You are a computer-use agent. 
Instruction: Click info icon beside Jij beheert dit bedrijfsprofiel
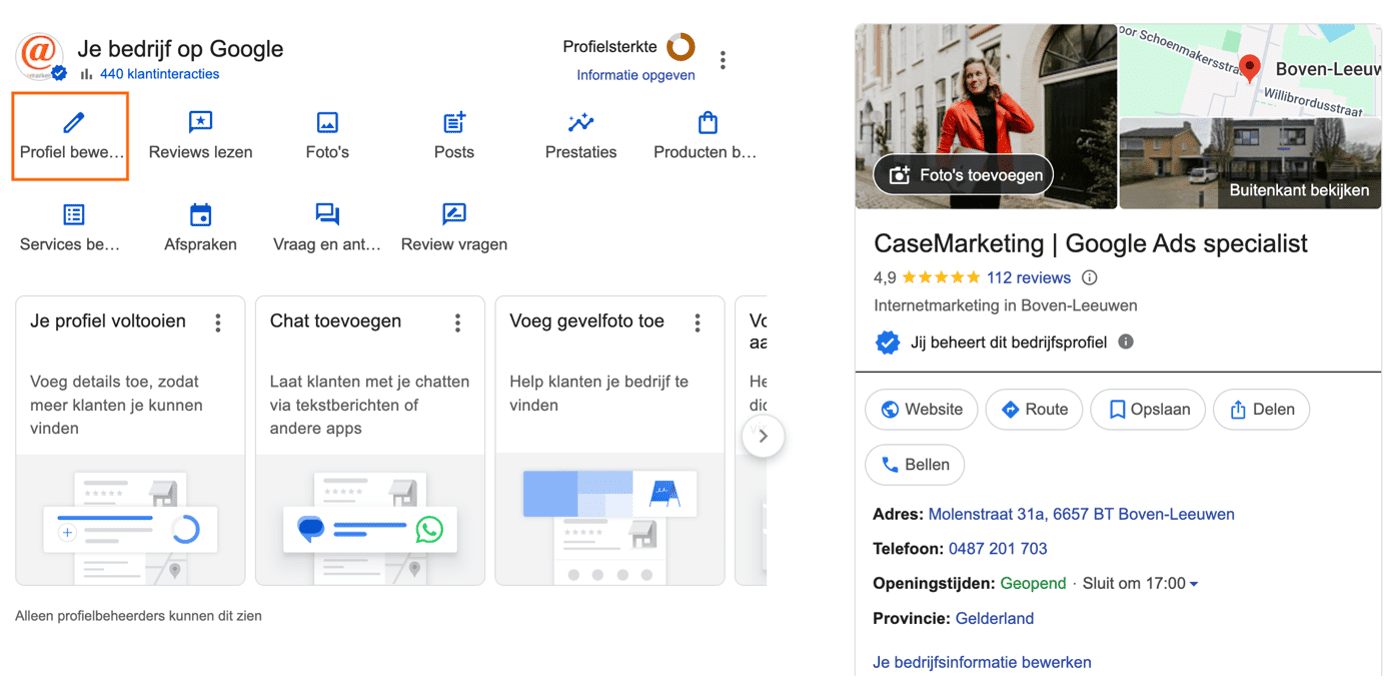coord(1126,342)
